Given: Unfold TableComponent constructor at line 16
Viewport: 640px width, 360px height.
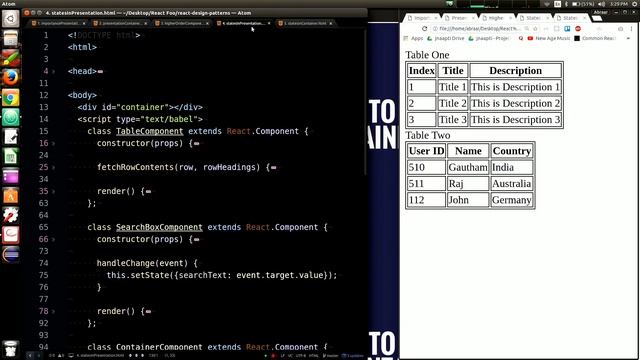Looking at the screenshot, I should point(53,143).
